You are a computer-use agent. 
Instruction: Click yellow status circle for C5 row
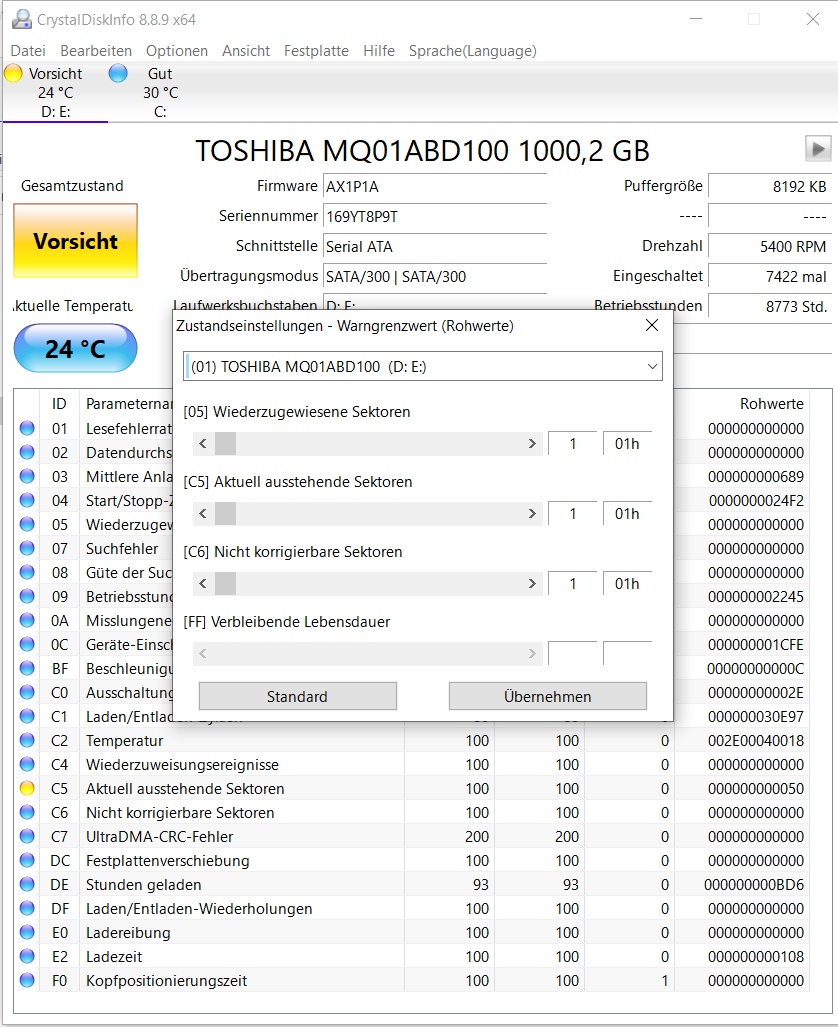click(27, 789)
